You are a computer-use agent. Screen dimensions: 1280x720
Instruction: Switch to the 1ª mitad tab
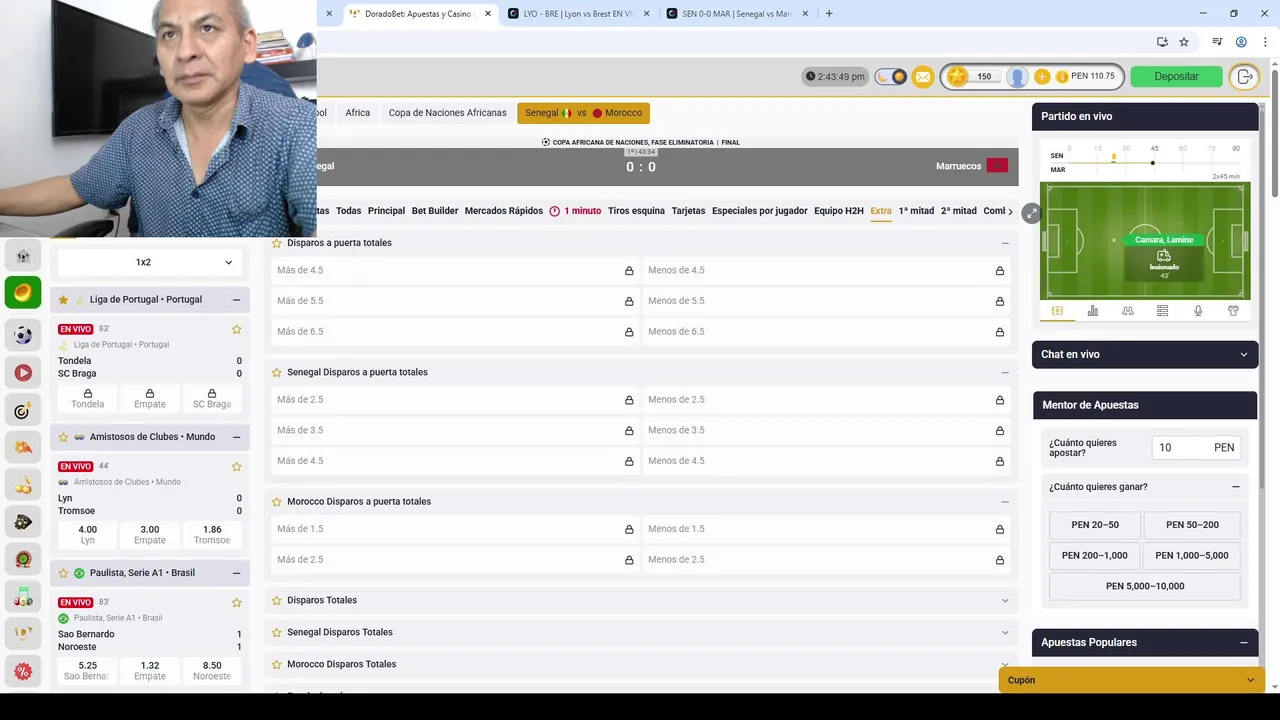[x=916, y=211]
